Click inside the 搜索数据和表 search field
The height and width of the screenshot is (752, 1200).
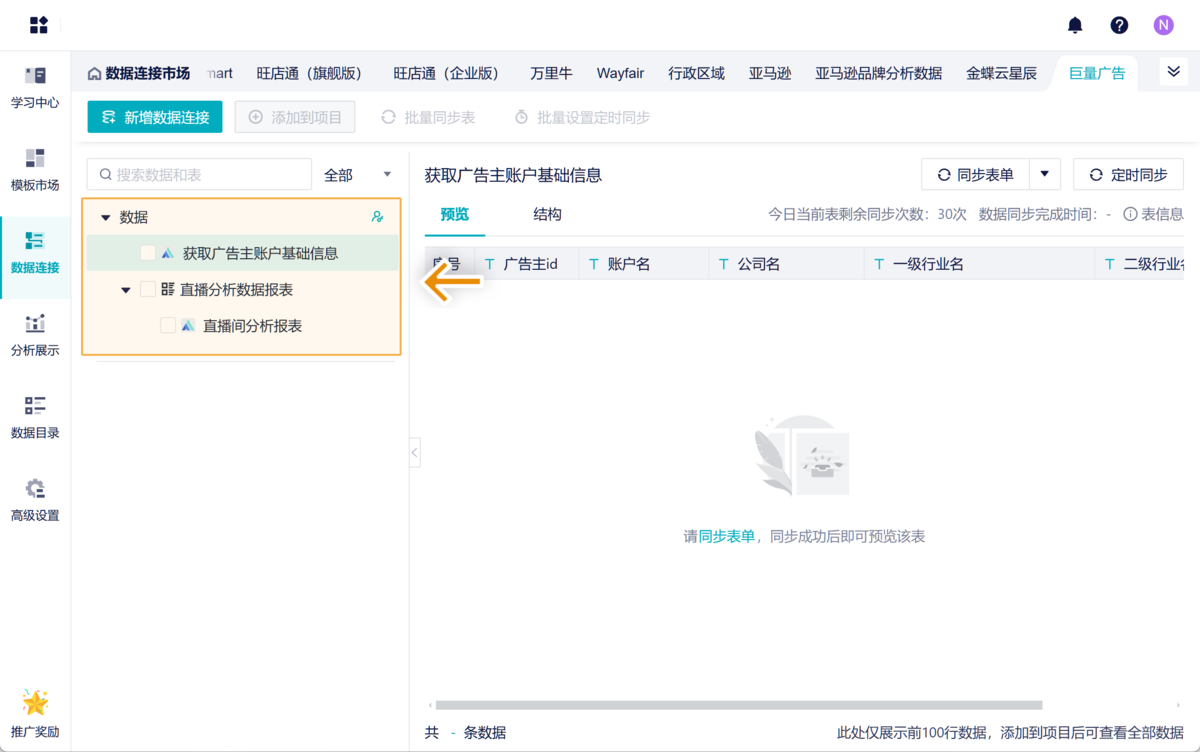pyautogui.click(x=200, y=174)
